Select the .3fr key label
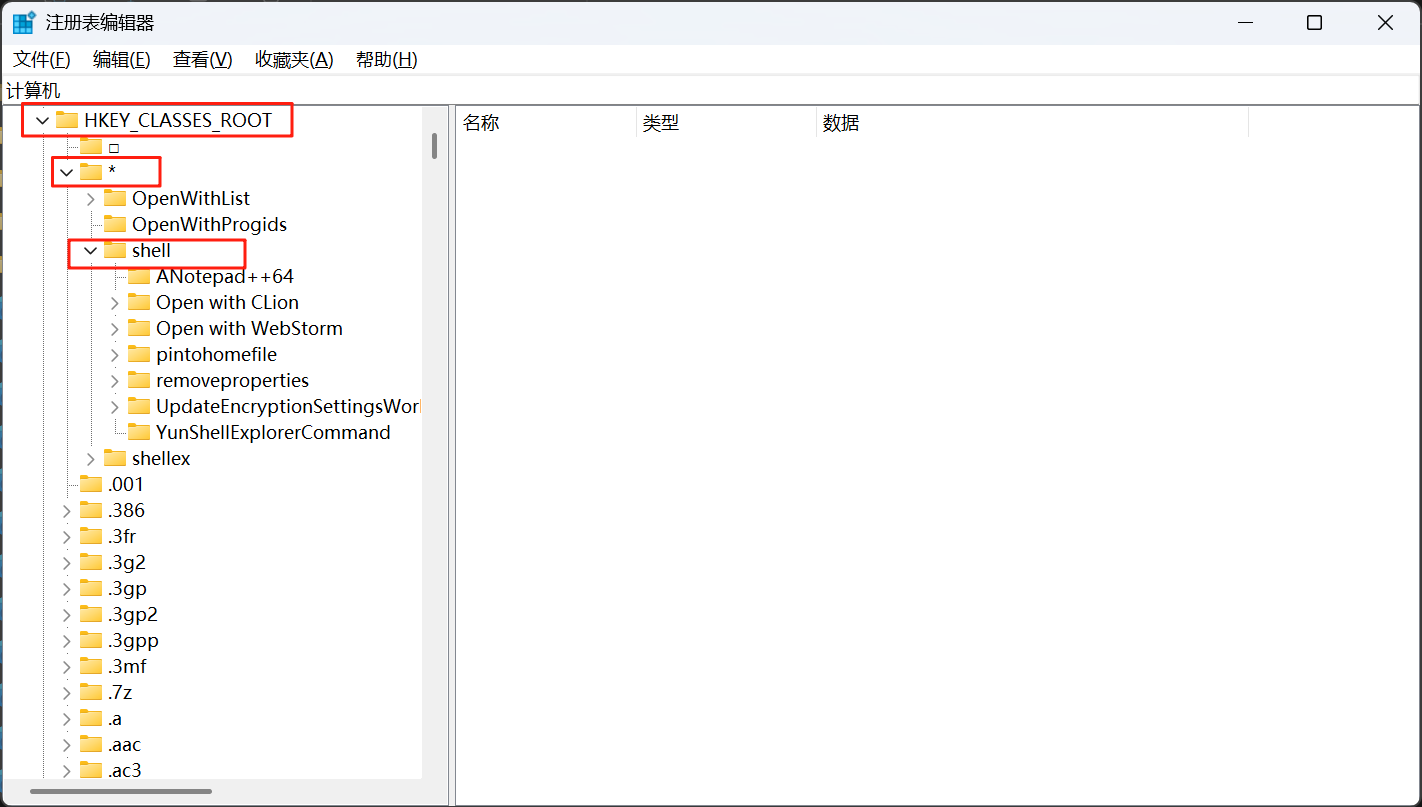Image resolution: width=1422 pixels, height=807 pixels. tap(122, 536)
